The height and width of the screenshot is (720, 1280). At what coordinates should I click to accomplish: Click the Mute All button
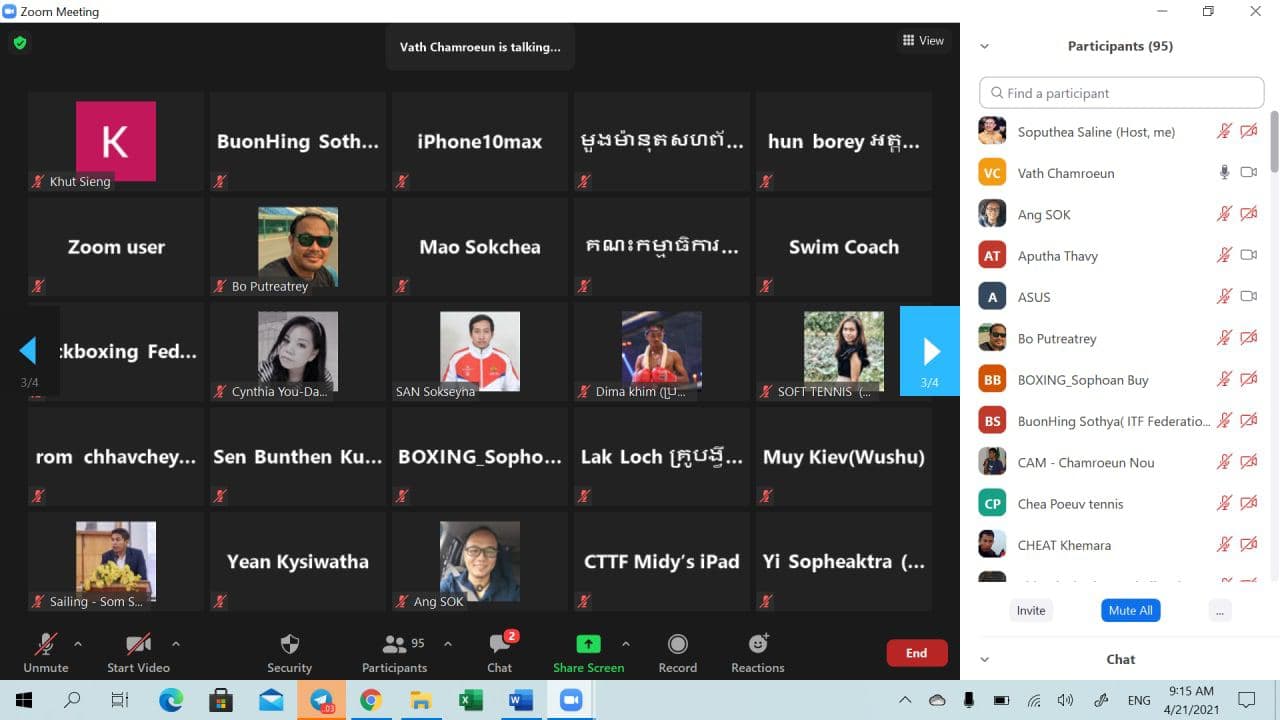pos(1130,610)
